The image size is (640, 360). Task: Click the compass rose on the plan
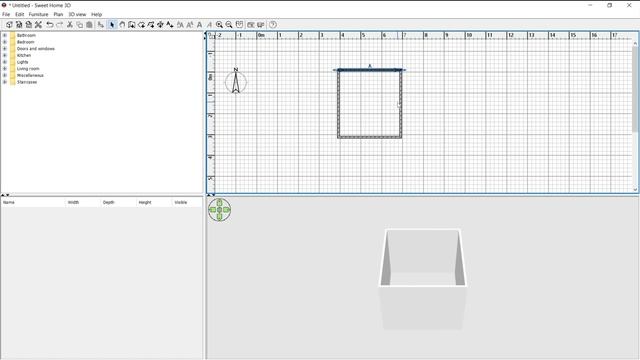pyautogui.click(x=236, y=82)
